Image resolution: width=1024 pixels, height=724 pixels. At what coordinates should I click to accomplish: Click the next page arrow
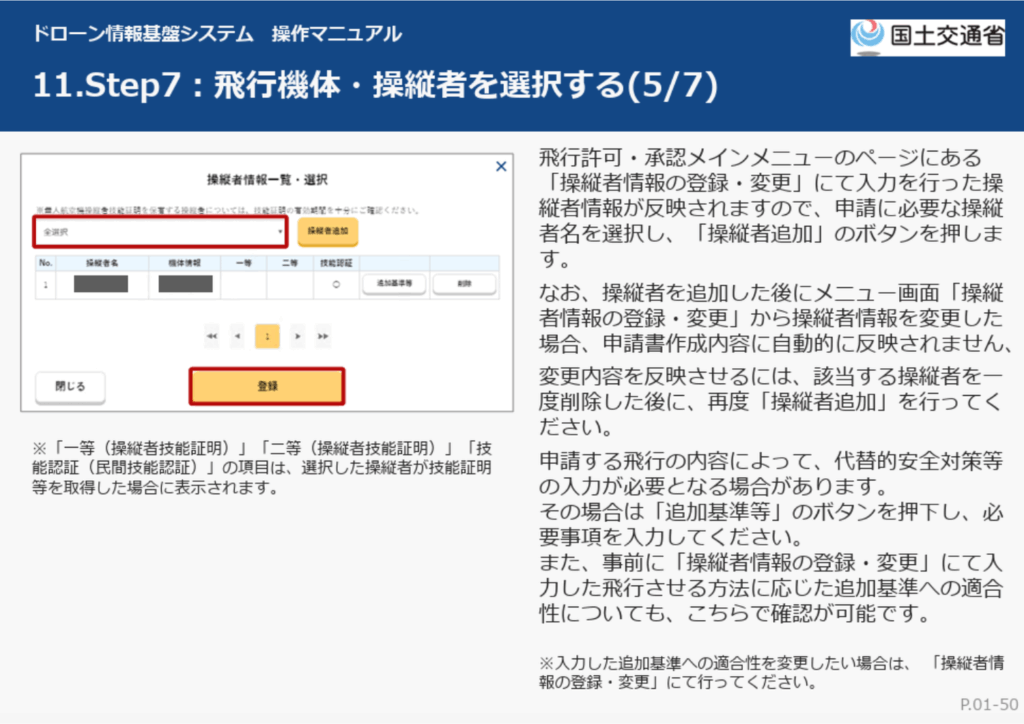(x=297, y=337)
